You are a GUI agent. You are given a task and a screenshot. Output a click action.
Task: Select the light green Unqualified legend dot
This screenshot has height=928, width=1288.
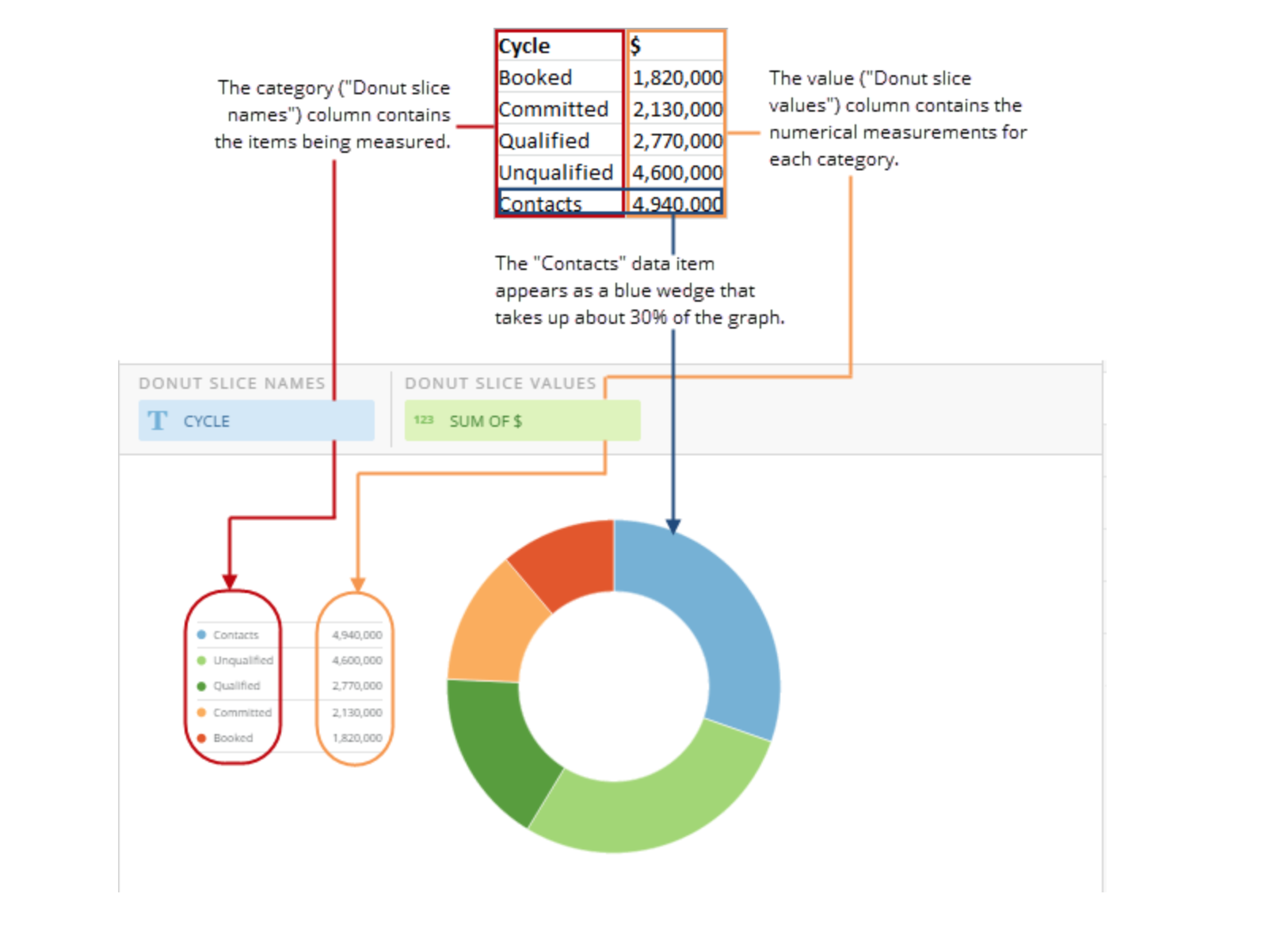pos(201,660)
